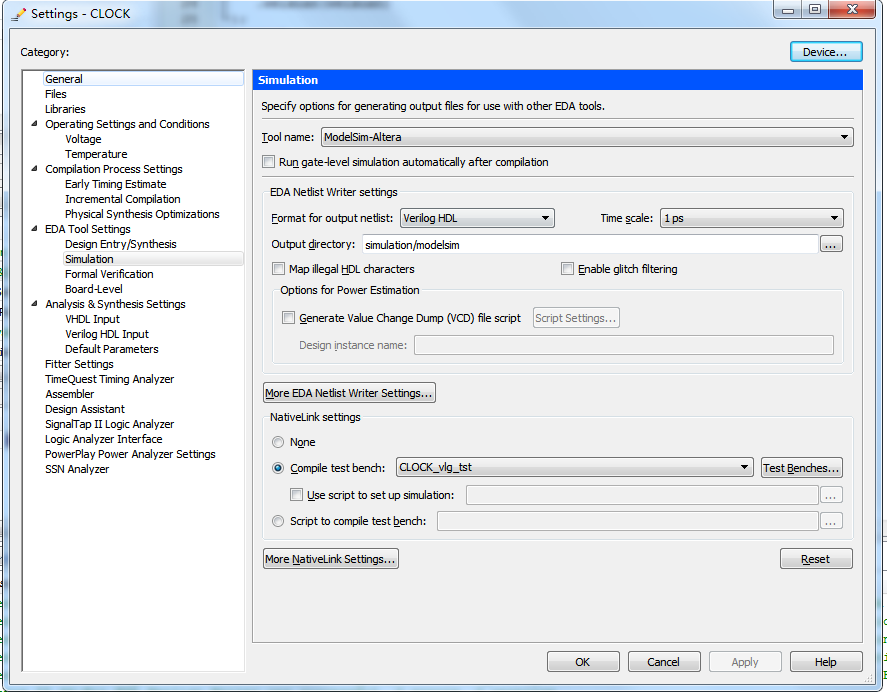Click the Output directory text field
Viewport: 887px width, 692px height.
point(590,244)
